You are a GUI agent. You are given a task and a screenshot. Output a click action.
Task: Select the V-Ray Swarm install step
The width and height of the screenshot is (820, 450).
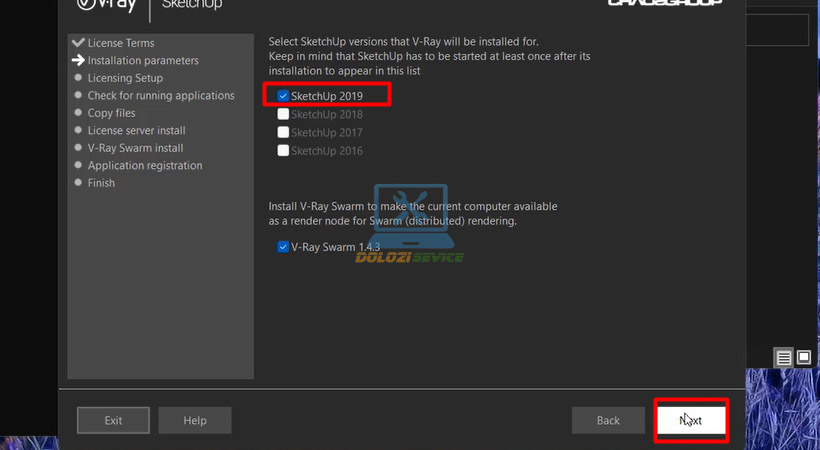point(135,148)
